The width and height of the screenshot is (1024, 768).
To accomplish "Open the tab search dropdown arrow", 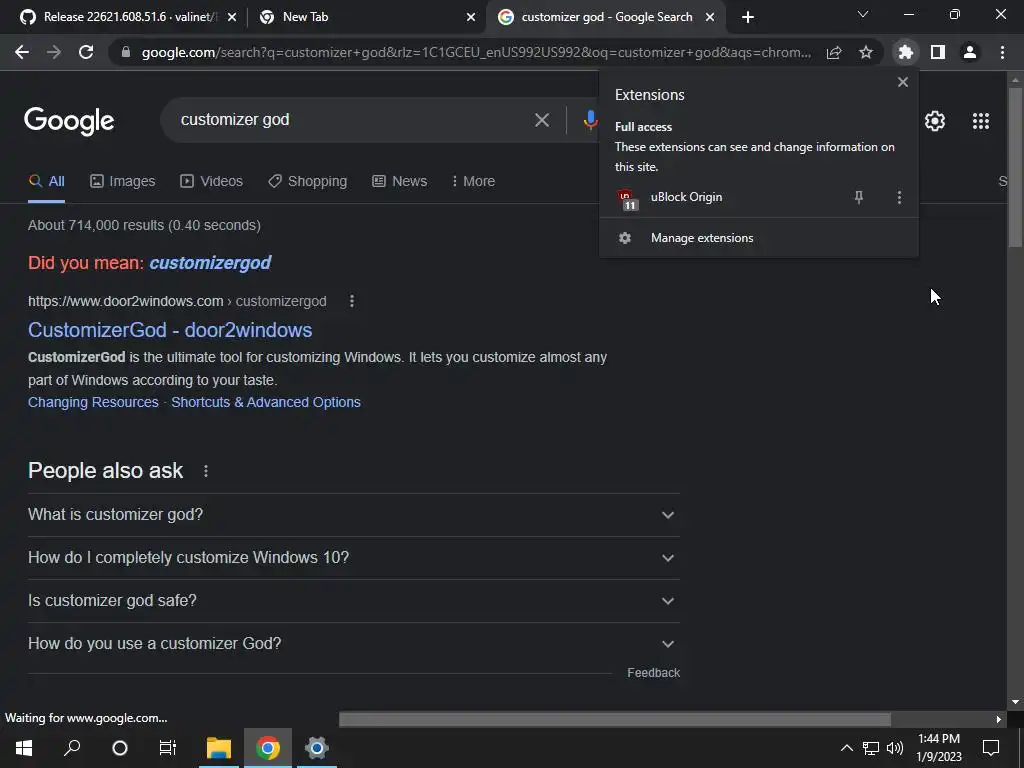I will click(x=863, y=14).
